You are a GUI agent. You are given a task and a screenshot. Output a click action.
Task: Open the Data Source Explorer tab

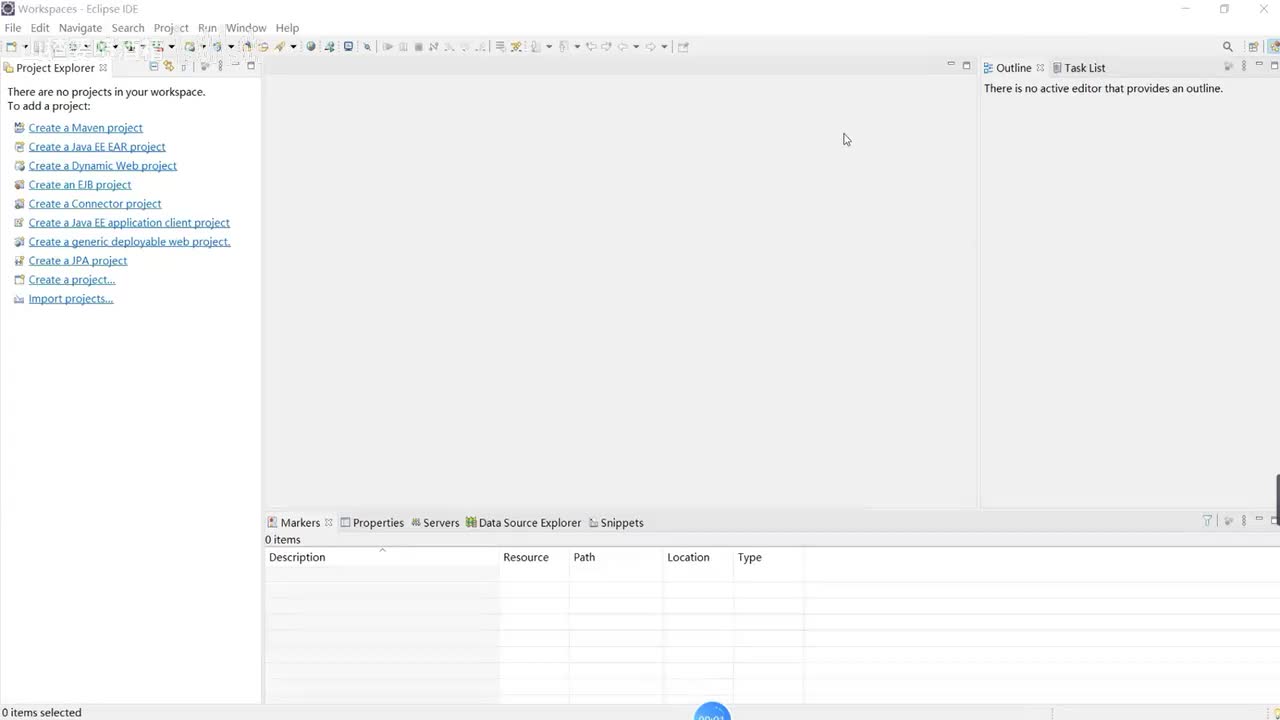pos(523,523)
